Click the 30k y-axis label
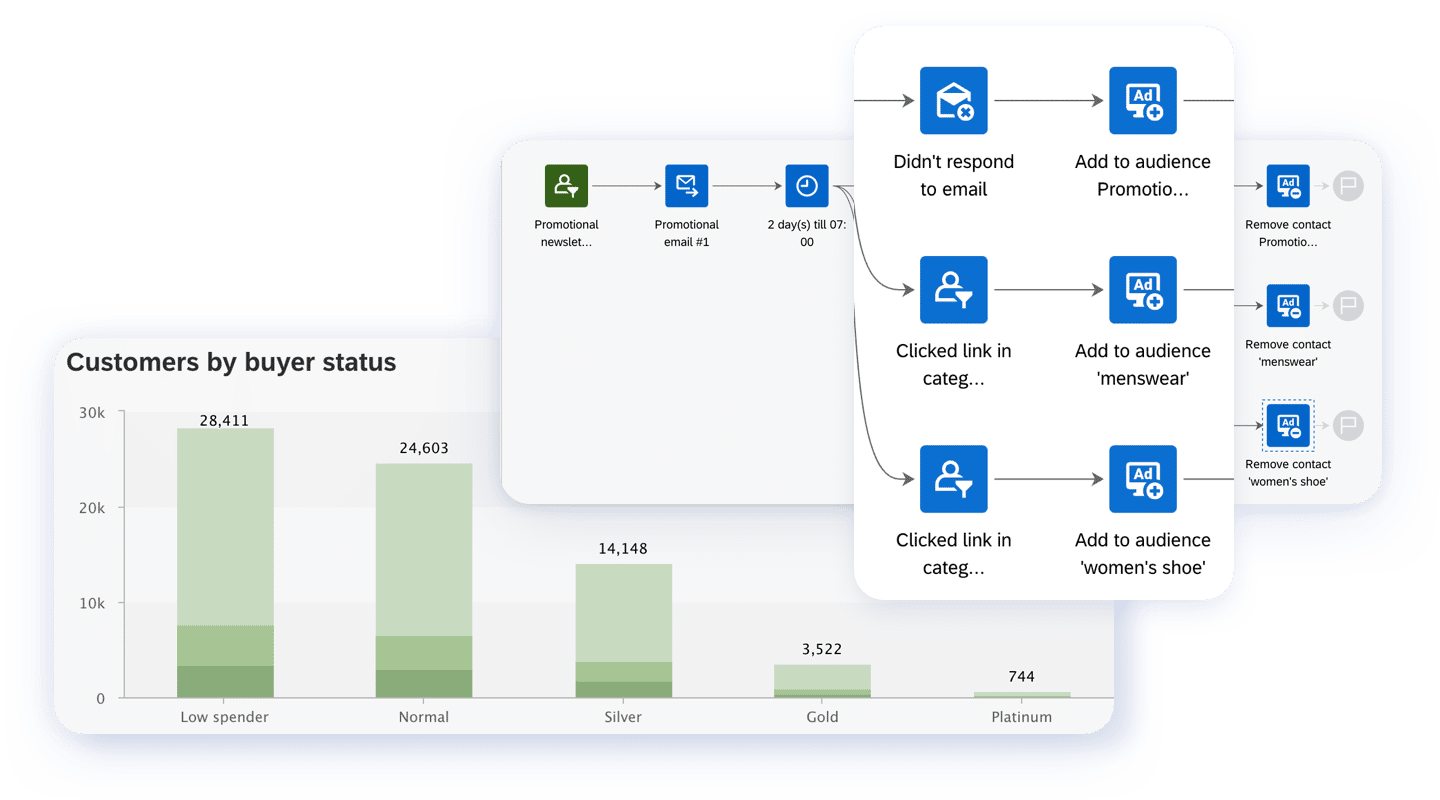Viewport: 1440px width, 800px height. [93, 413]
